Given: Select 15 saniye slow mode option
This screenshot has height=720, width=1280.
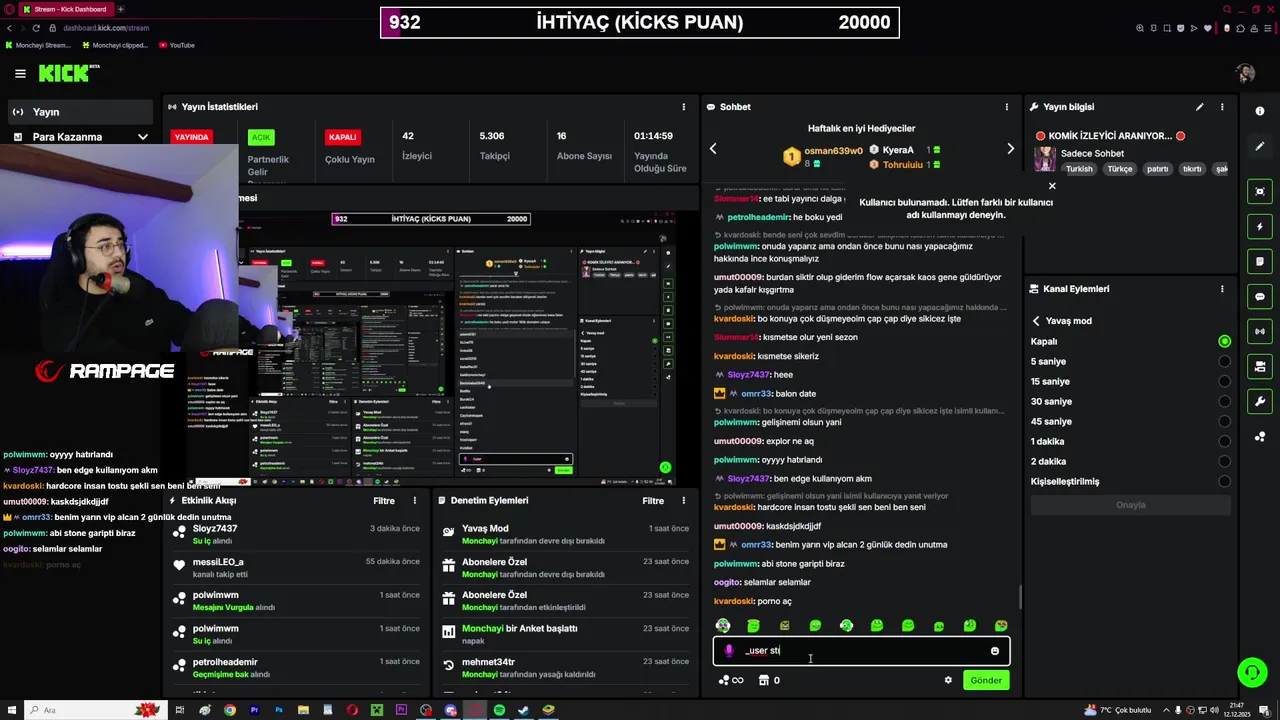Looking at the screenshot, I should coord(1130,381).
